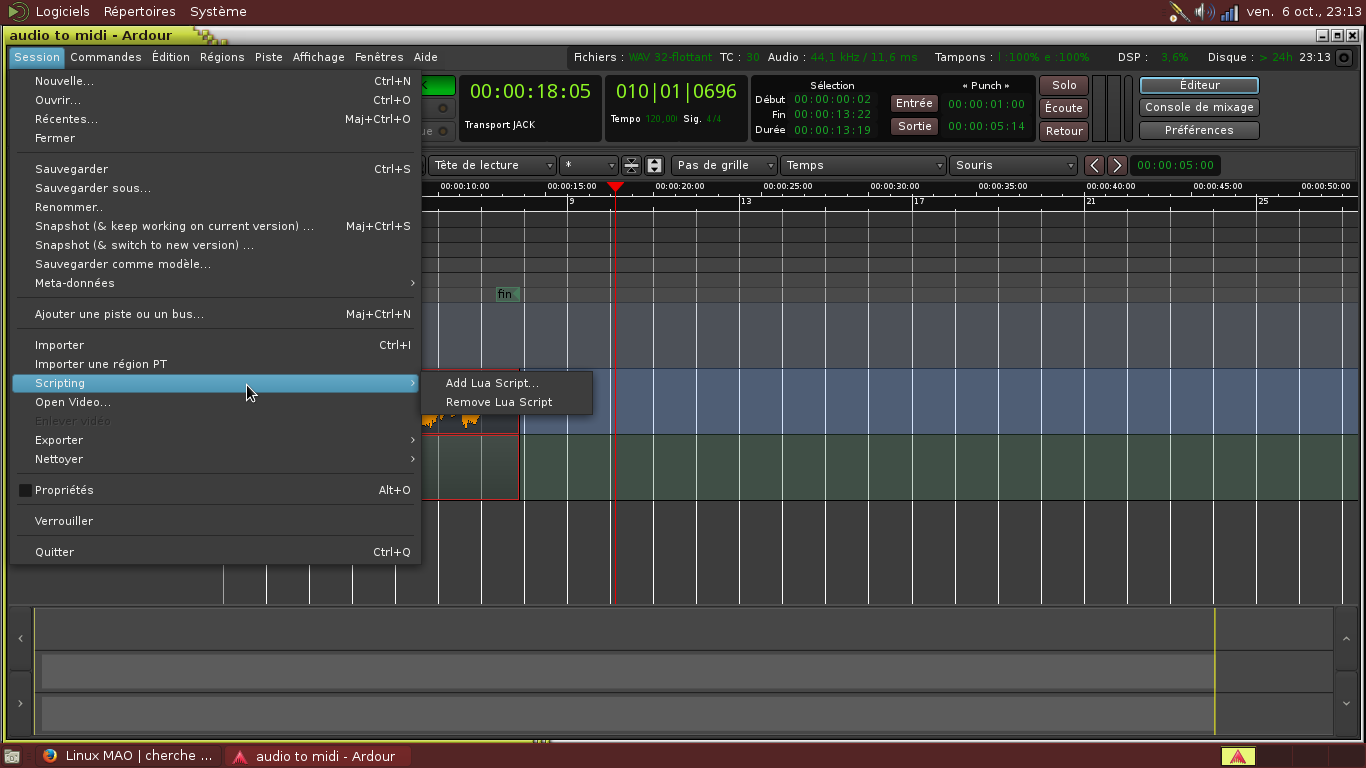Toggle the Solo indicator button
Image resolution: width=1366 pixels, height=768 pixels.
pos(1064,86)
